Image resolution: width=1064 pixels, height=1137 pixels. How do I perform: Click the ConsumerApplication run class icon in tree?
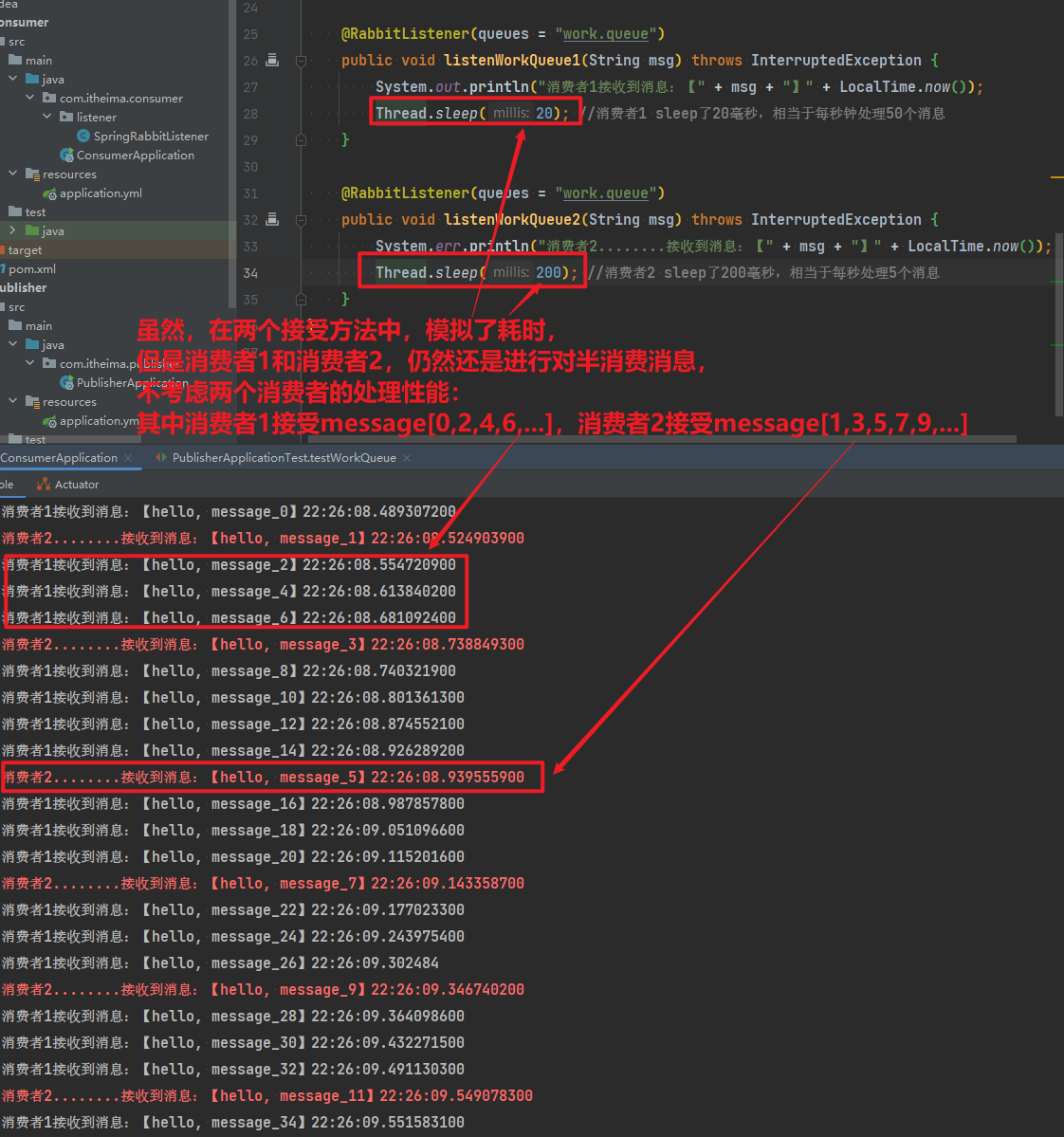tap(66, 156)
